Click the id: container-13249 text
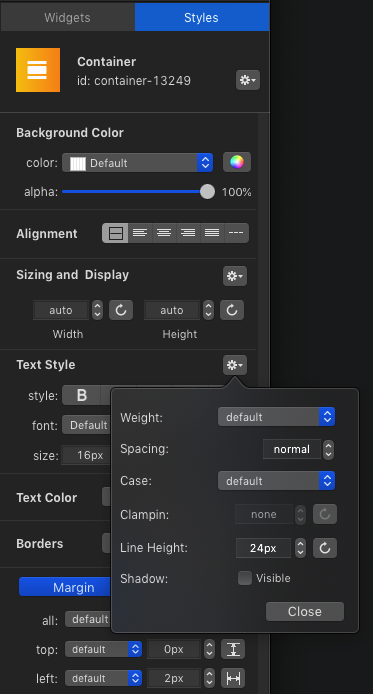The image size is (373, 694). pyautogui.click(x=134, y=81)
